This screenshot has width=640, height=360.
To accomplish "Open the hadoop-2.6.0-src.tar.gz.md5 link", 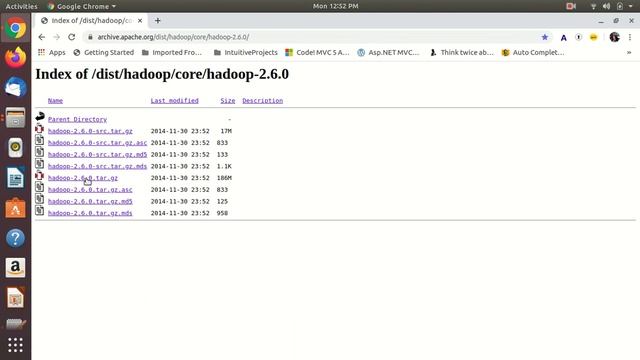I will [x=97, y=154].
